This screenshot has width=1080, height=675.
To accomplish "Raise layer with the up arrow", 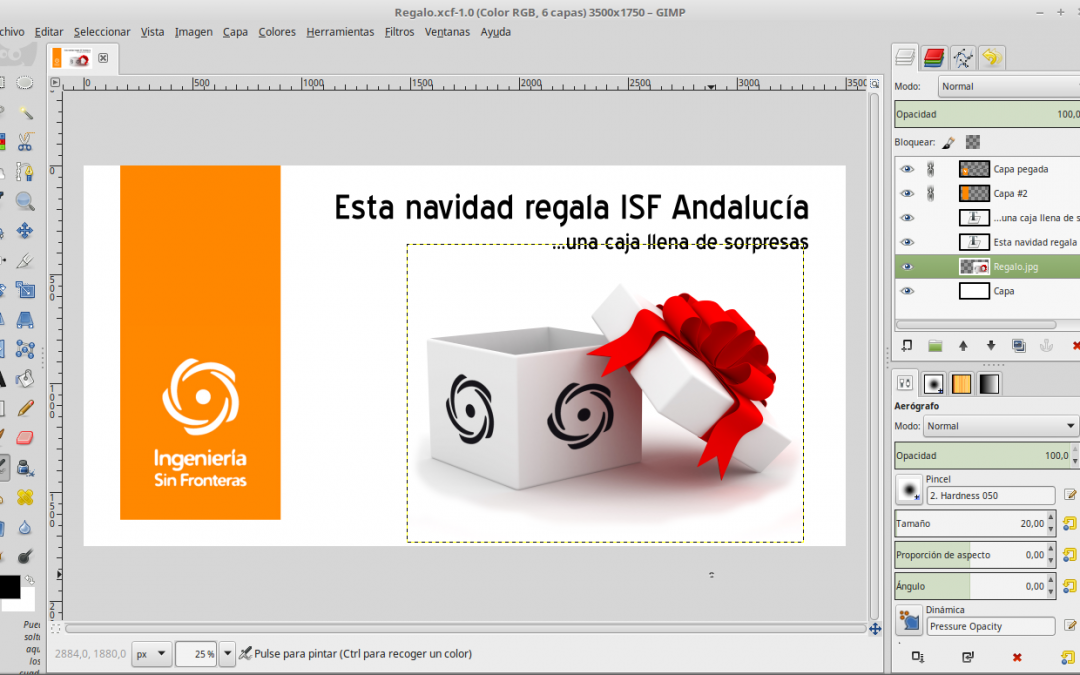I will (x=963, y=346).
